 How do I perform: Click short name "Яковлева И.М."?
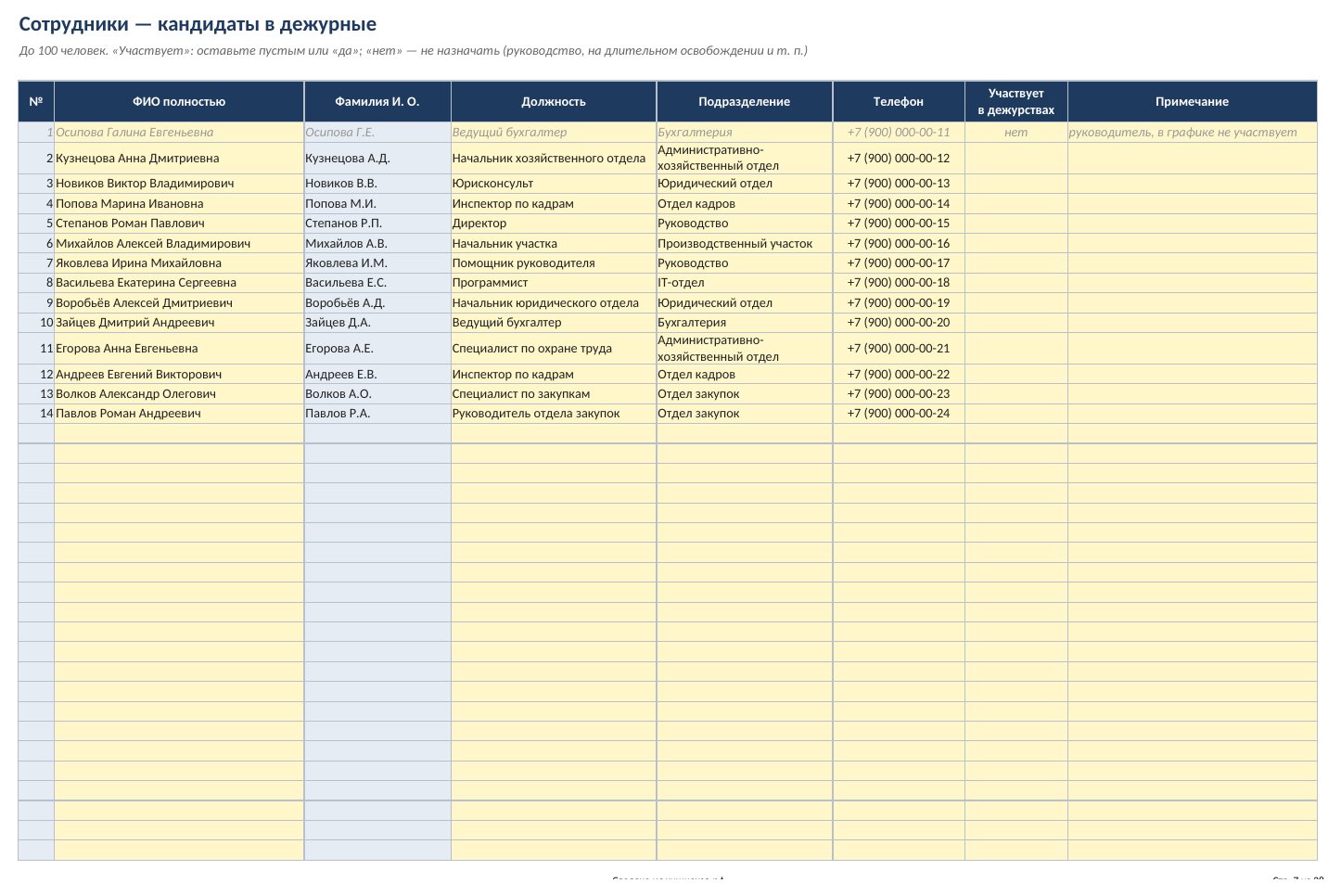tap(377, 263)
